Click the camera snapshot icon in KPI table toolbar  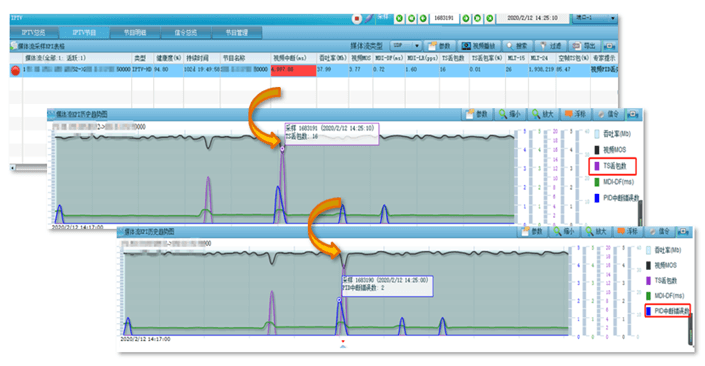point(610,46)
